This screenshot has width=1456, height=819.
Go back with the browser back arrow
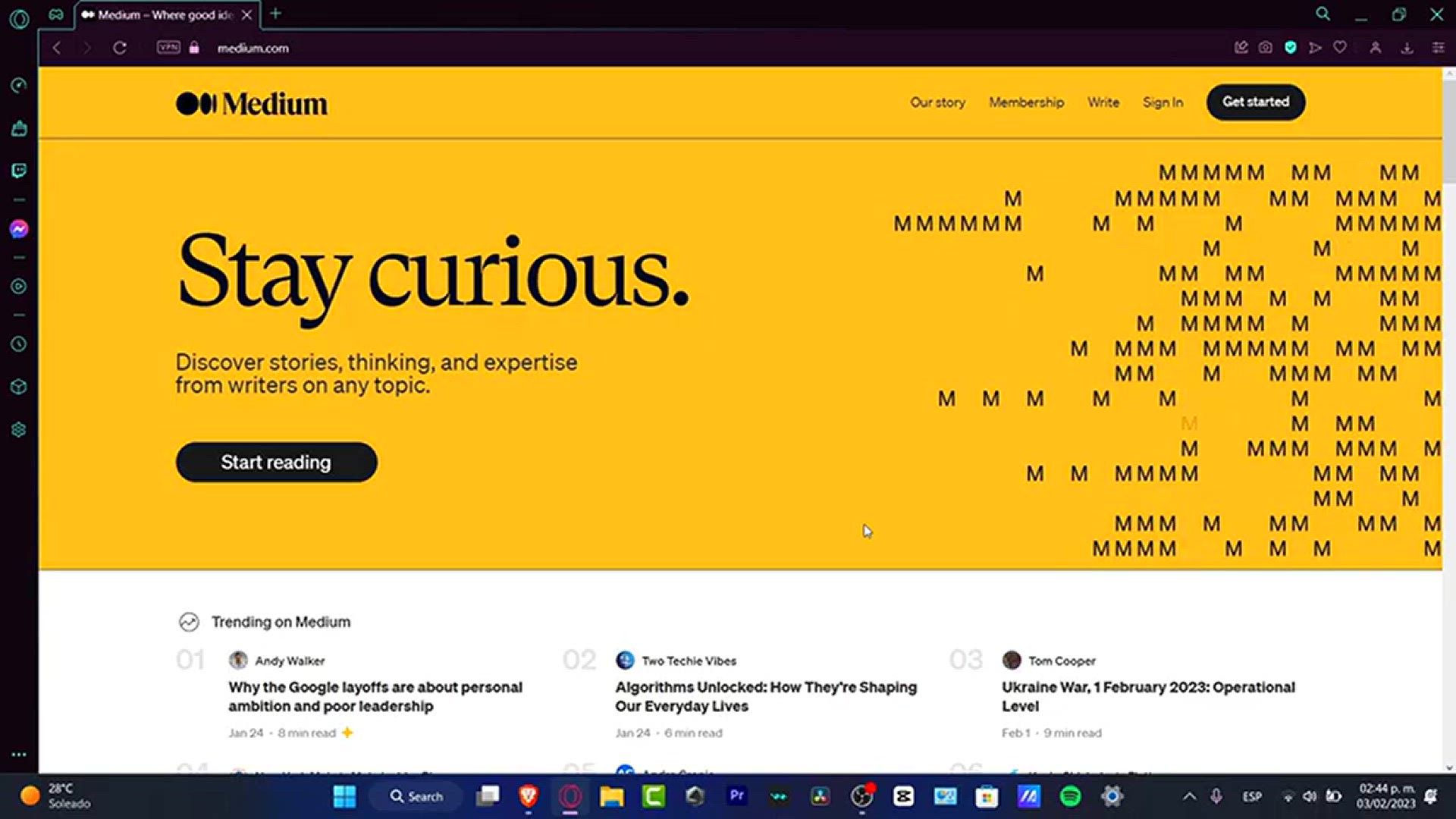[x=57, y=48]
